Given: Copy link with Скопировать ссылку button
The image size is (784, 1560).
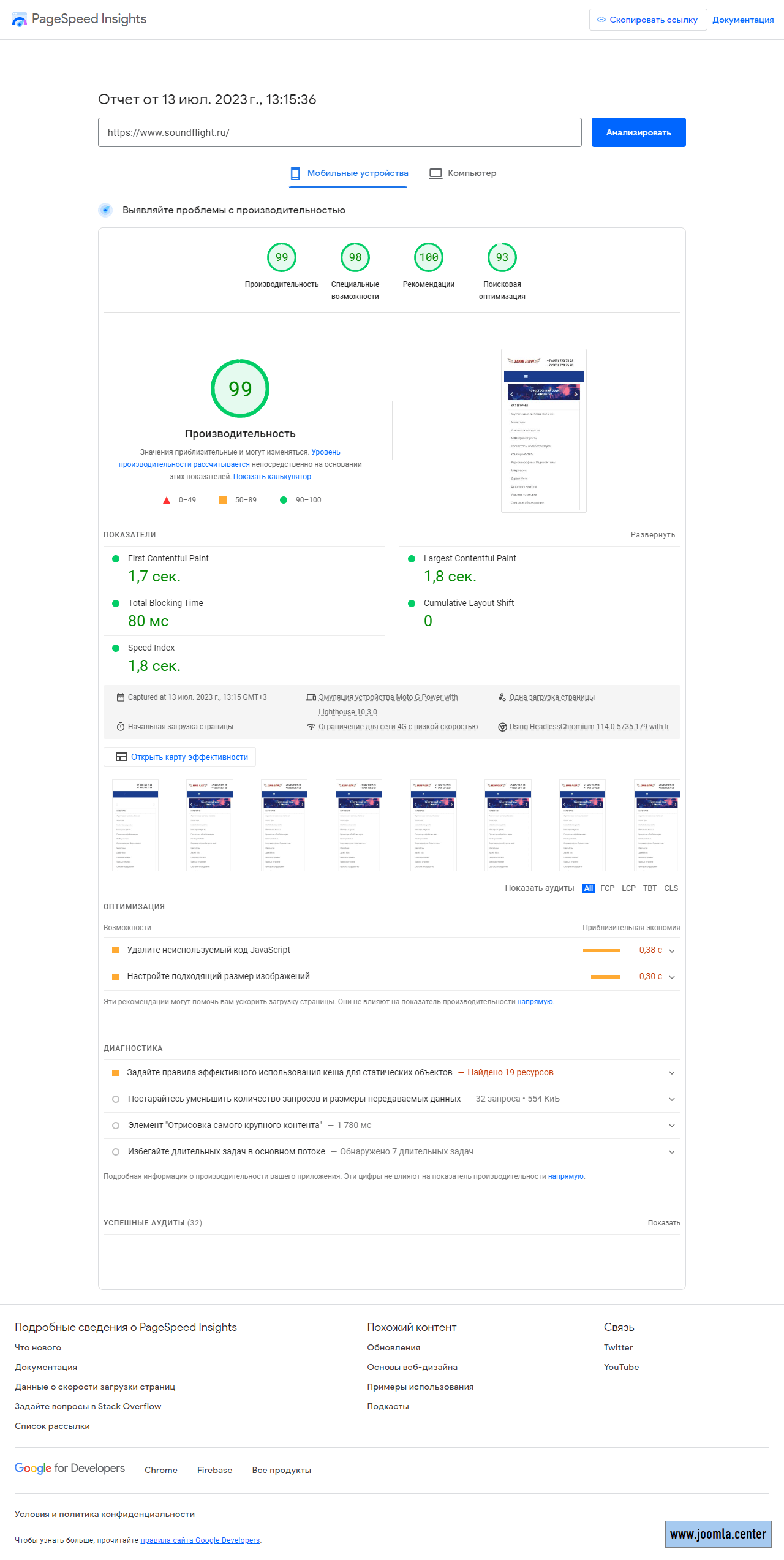Looking at the screenshot, I should click(647, 20).
